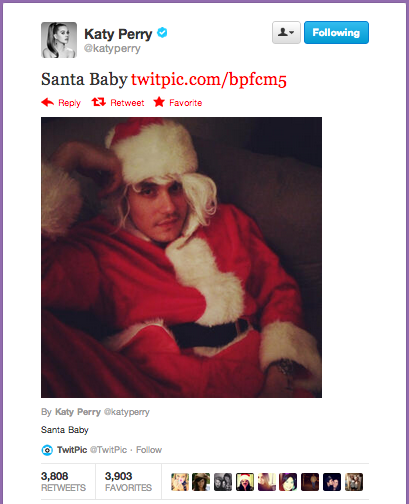Click the Reply arrow icon

coord(48,102)
